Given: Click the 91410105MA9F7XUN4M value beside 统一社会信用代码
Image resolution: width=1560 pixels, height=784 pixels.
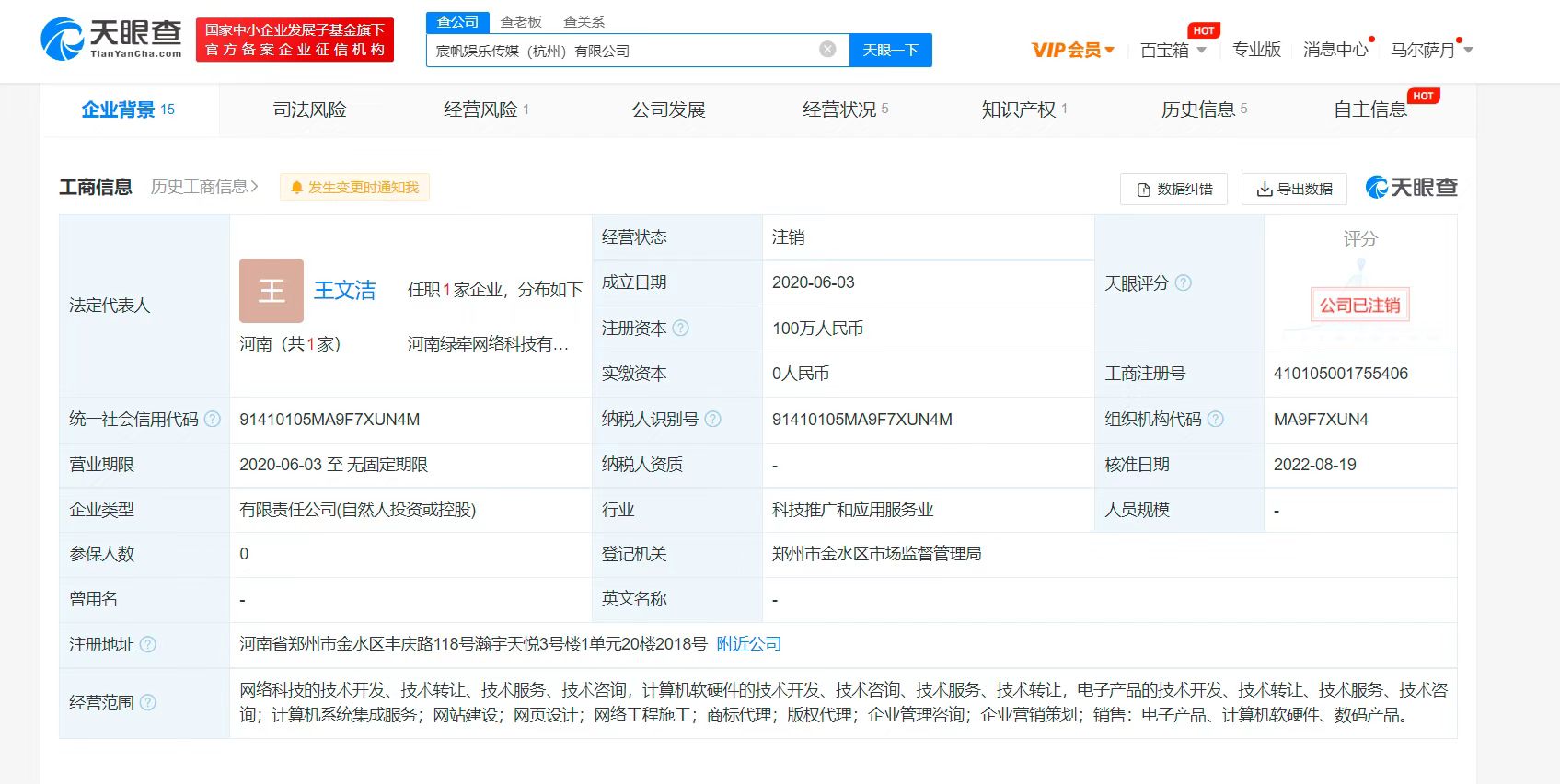Looking at the screenshot, I should coord(329,420).
